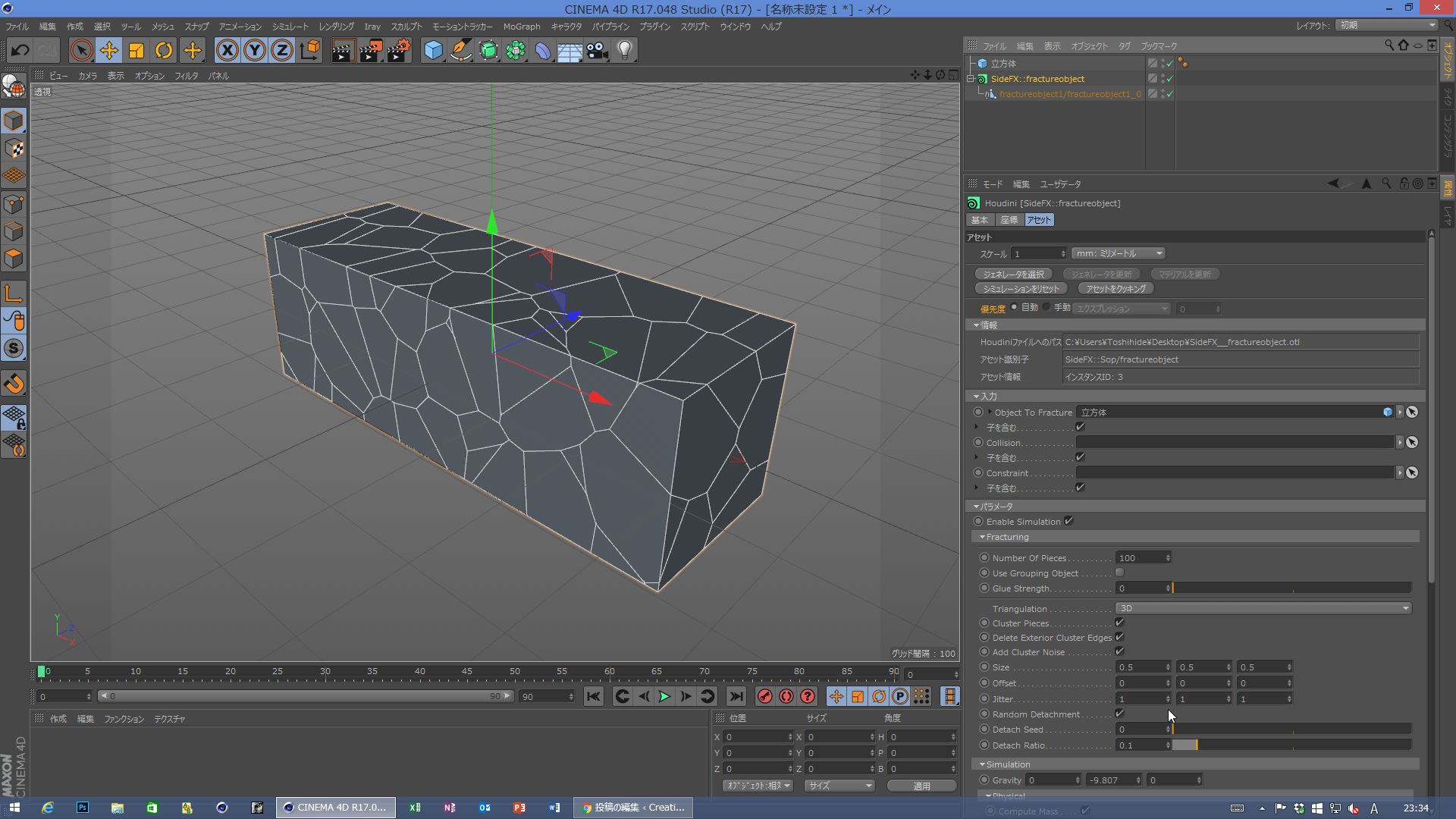The height and width of the screenshot is (819, 1456).
Task: Toggle Autokeying in the timeline
Action: [786, 696]
